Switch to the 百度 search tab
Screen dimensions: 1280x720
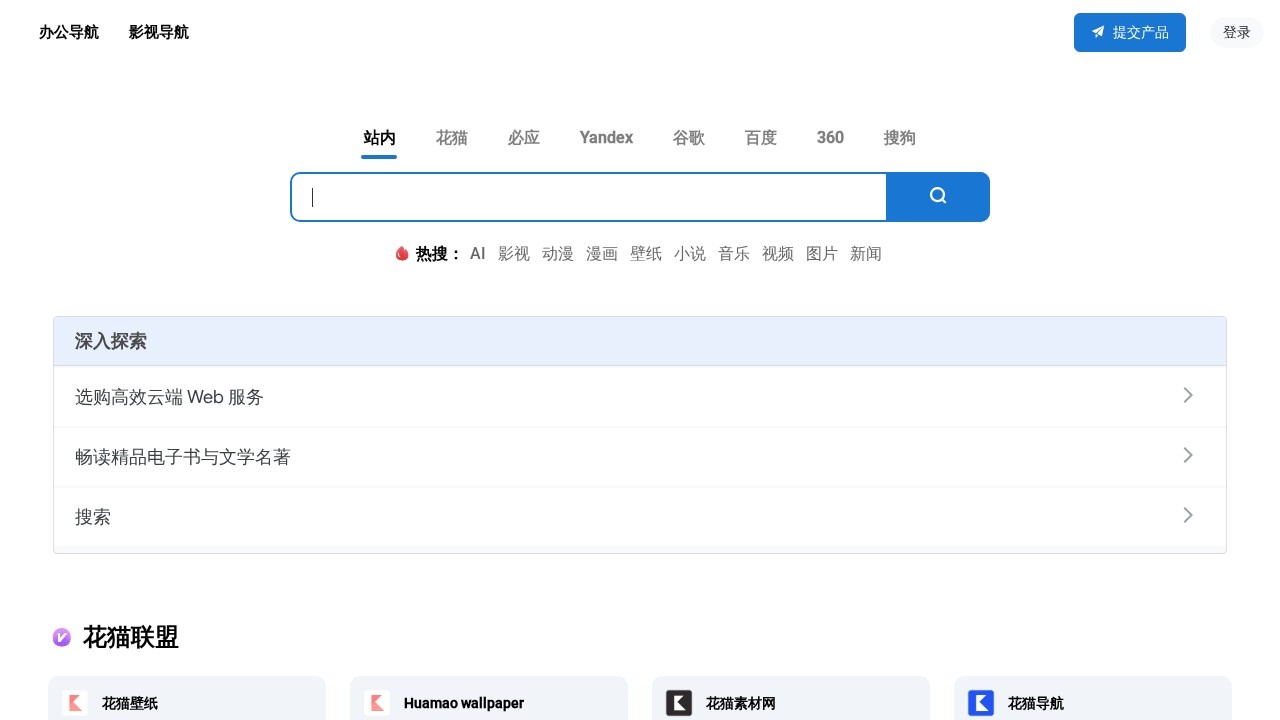(761, 138)
